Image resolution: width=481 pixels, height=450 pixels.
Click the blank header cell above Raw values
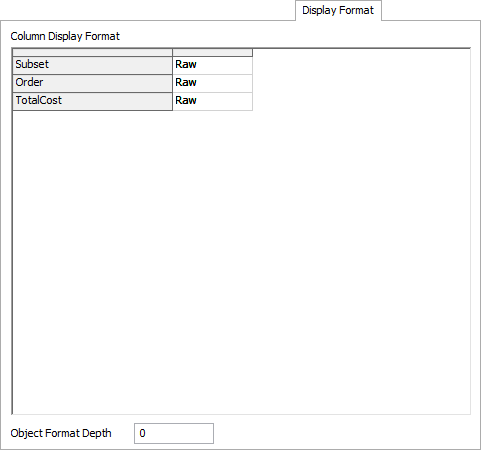click(213, 52)
